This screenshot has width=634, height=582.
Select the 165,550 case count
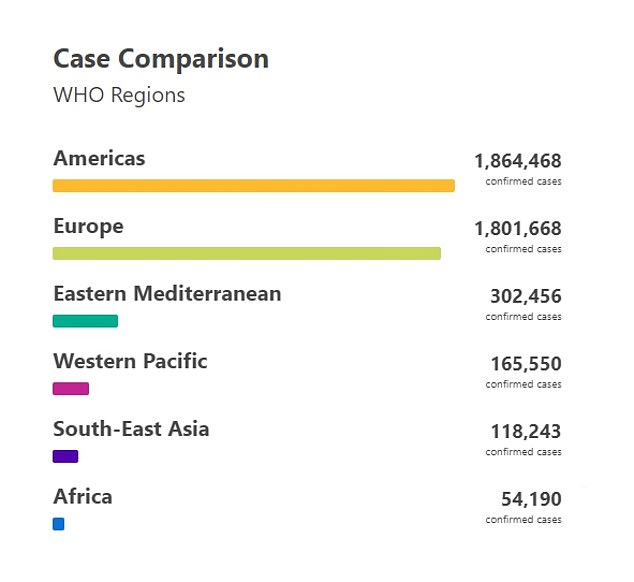(x=525, y=364)
